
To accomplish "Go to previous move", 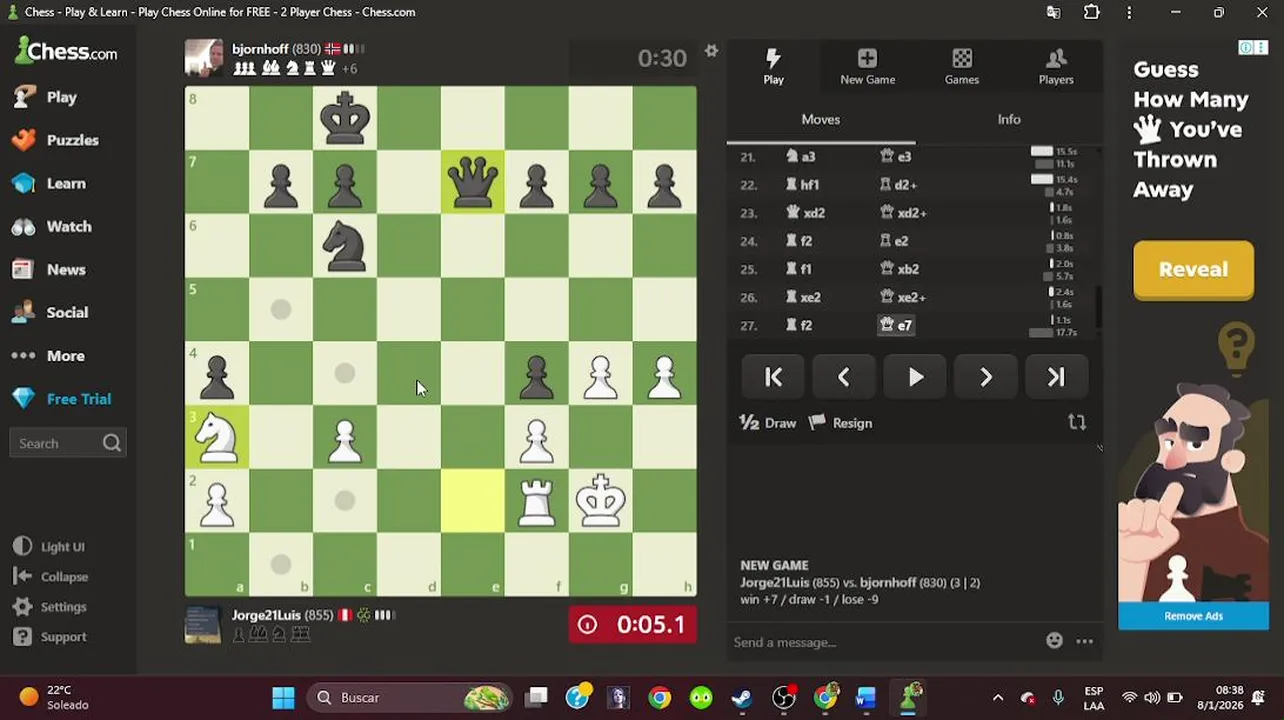I will 844,377.
